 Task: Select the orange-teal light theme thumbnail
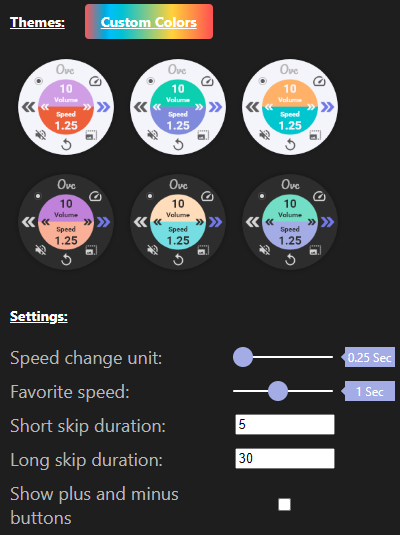click(x=290, y=107)
